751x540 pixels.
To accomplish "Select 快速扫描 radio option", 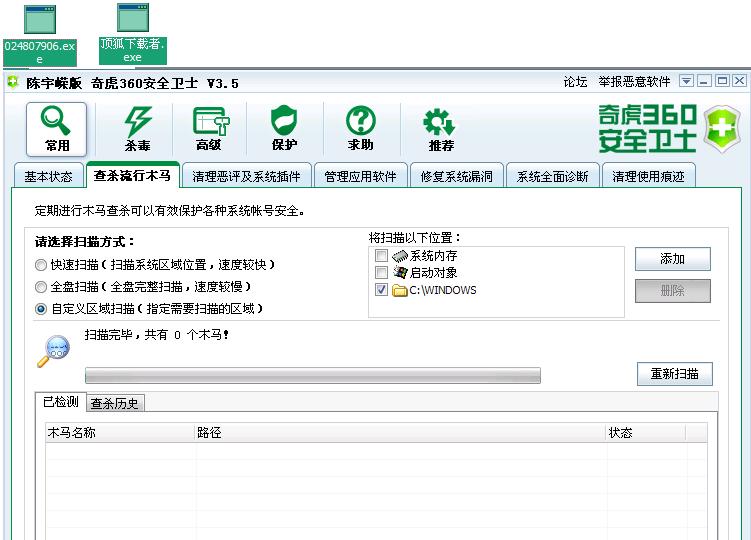I will pyautogui.click(x=41, y=265).
